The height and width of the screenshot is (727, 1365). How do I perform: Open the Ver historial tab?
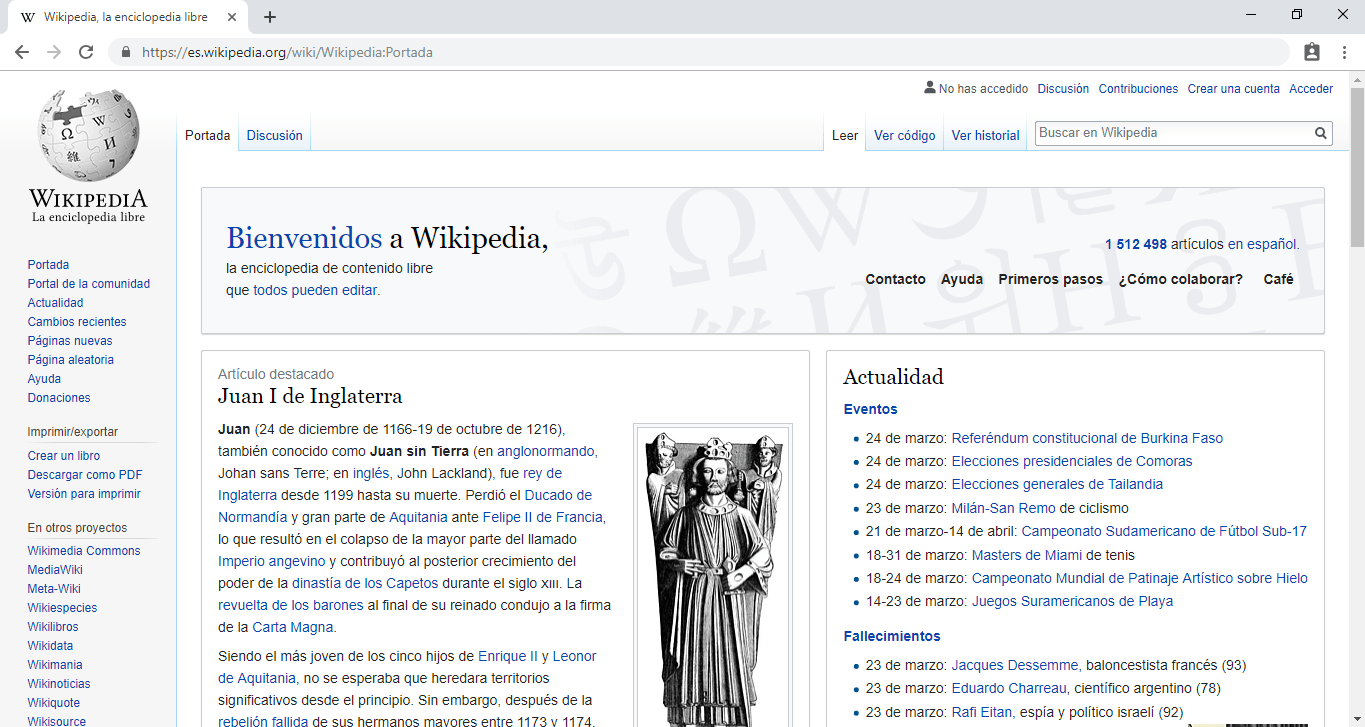click(985, 136)
